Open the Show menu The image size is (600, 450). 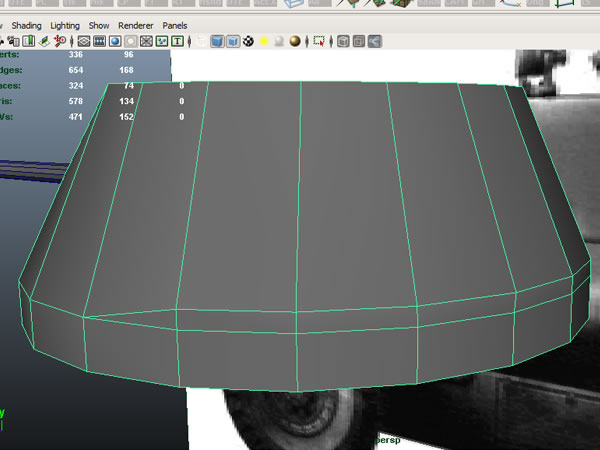(98, 24)
